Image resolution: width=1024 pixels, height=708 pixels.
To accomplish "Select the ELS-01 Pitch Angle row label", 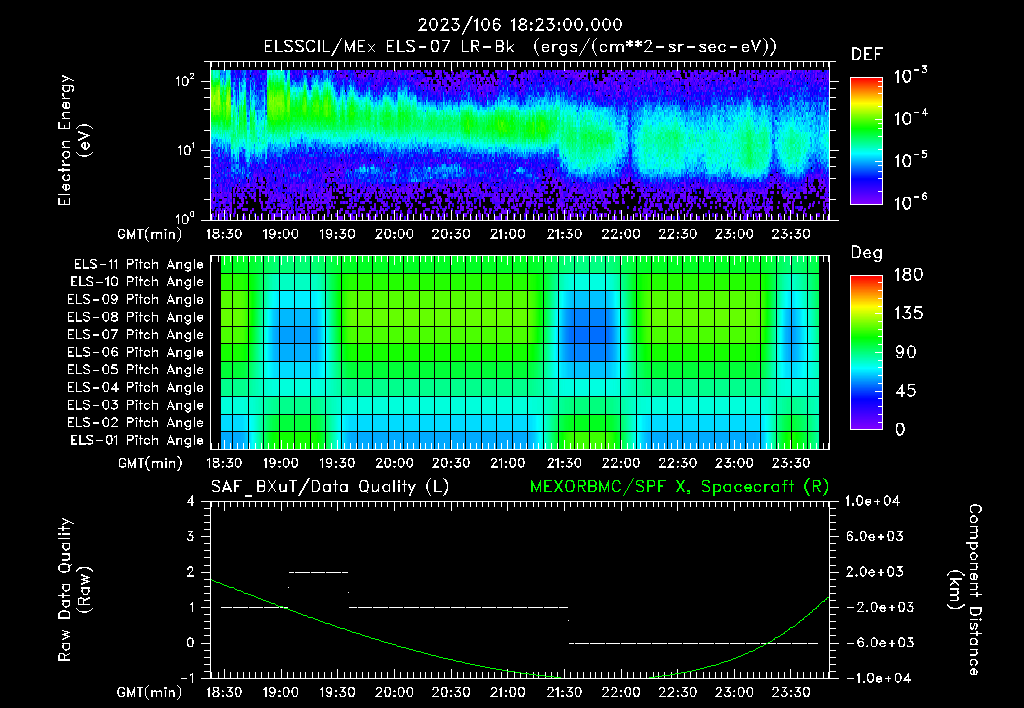I will click(137, 440).
